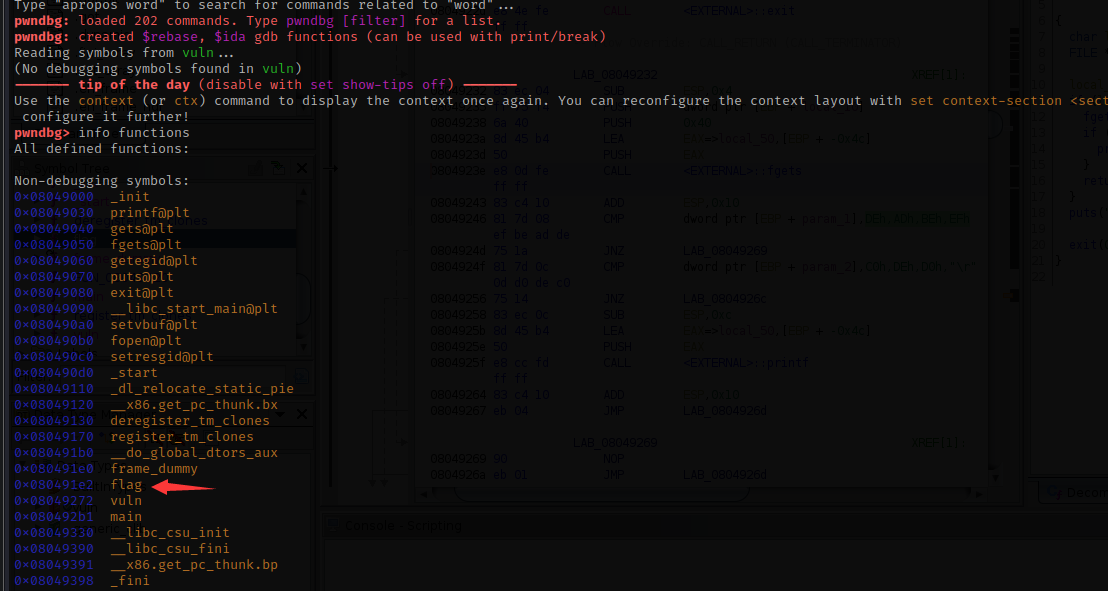Click the puts@plt symbol
This screenshot has height=591, width=1108.
coord(141,276)
